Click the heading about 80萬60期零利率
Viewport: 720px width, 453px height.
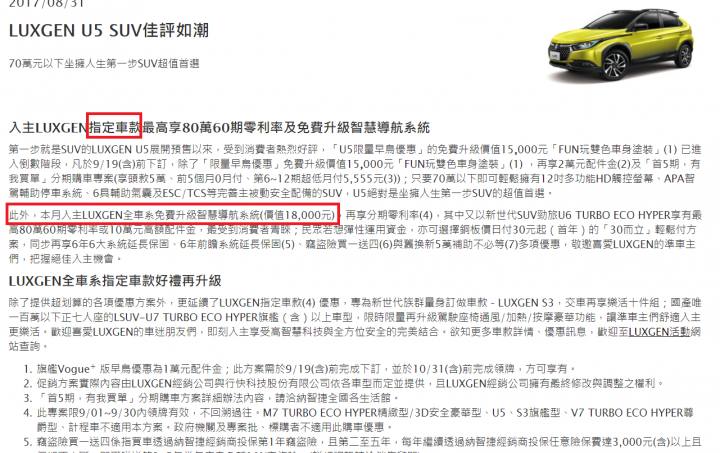(219, 128)
